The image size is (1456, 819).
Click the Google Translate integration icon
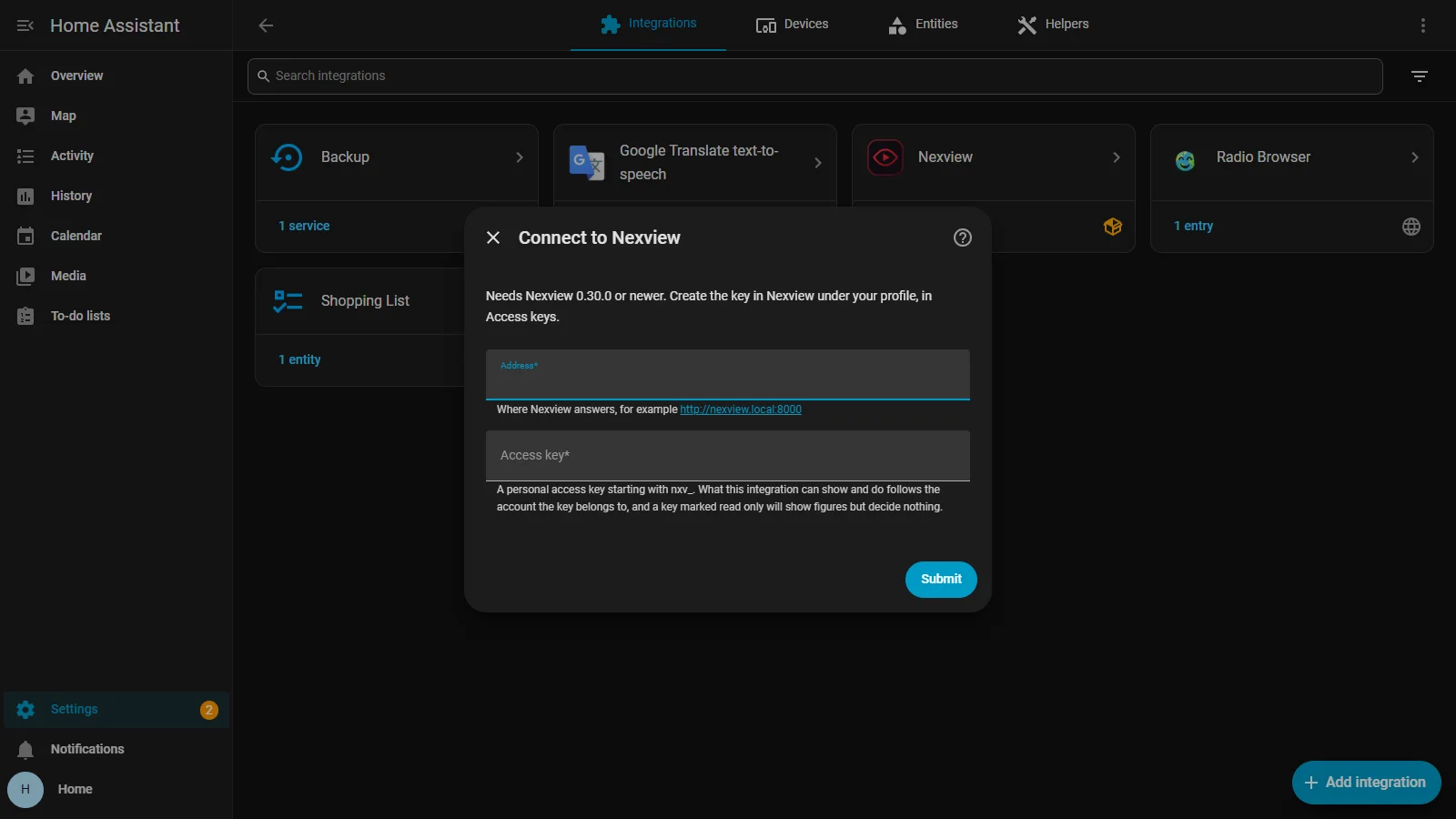(587, 163)
